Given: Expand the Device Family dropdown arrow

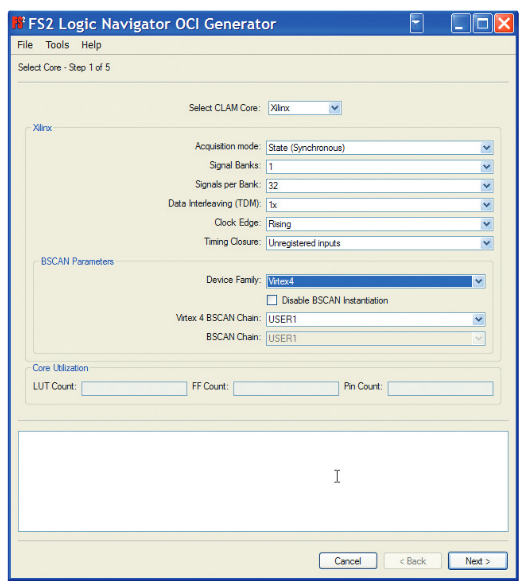Looking at the screenshot, I should pyautogui.click(x=478, y=281).
